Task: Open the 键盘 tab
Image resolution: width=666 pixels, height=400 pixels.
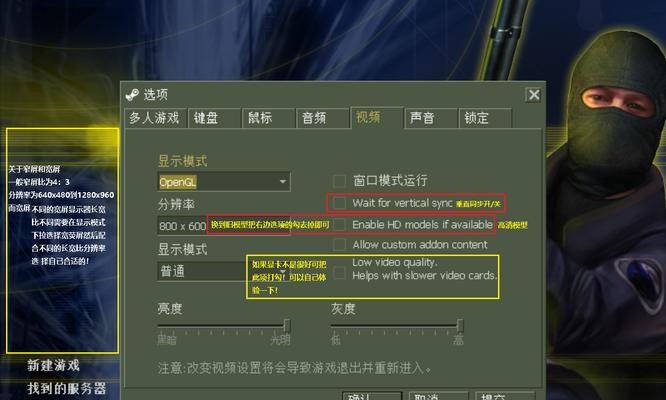Action: click(214, 118)
